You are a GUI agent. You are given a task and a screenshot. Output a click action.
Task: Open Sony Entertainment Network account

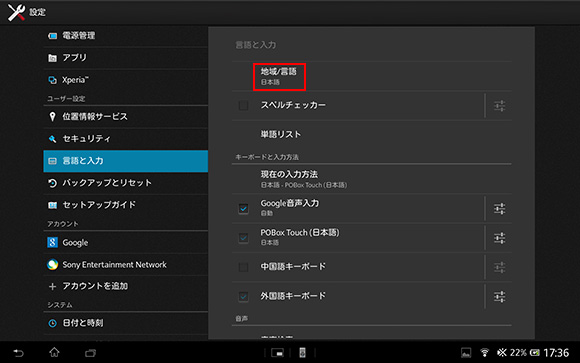[x=125, y=265]
